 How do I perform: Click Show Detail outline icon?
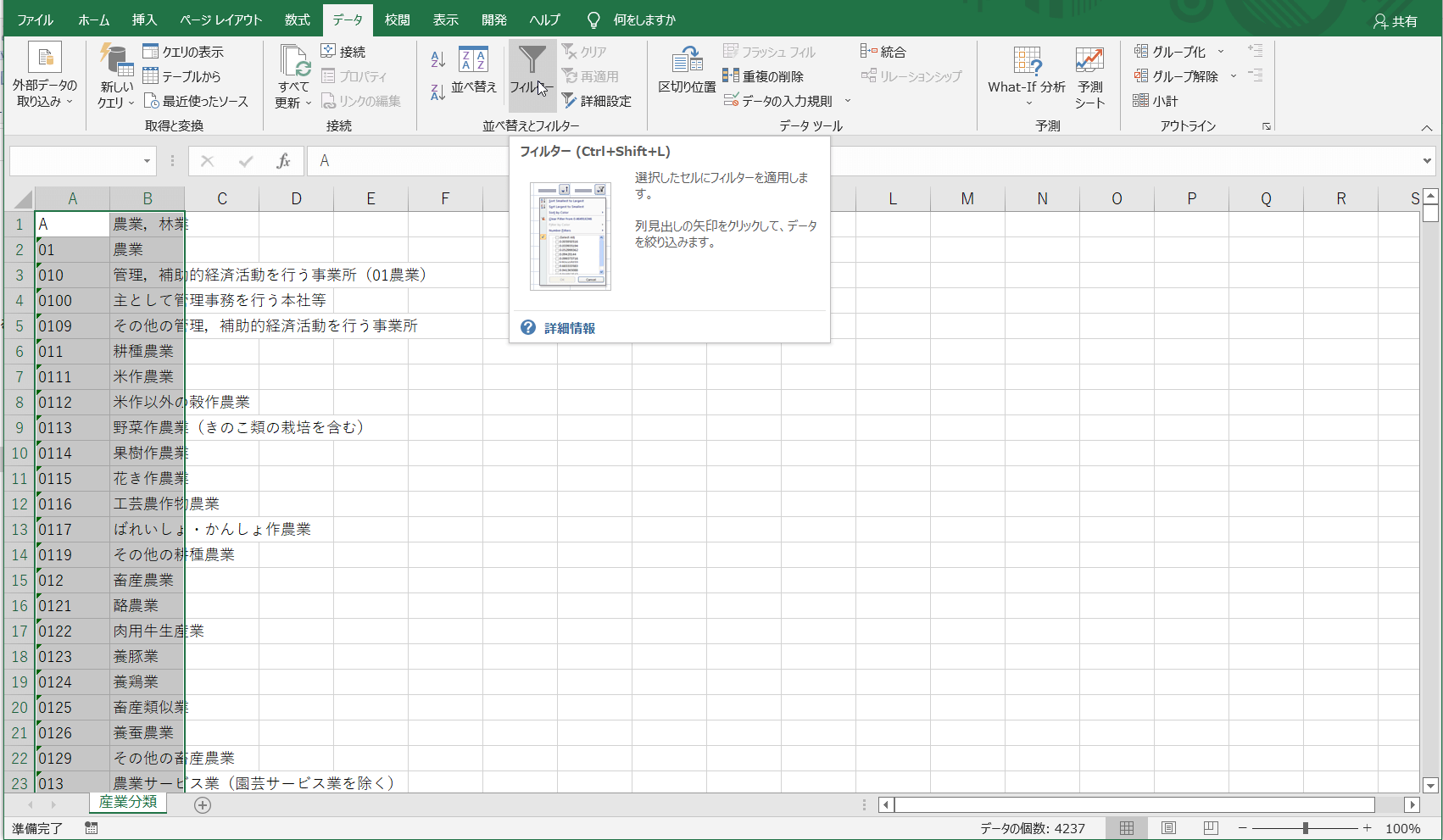pos(1256,51)
